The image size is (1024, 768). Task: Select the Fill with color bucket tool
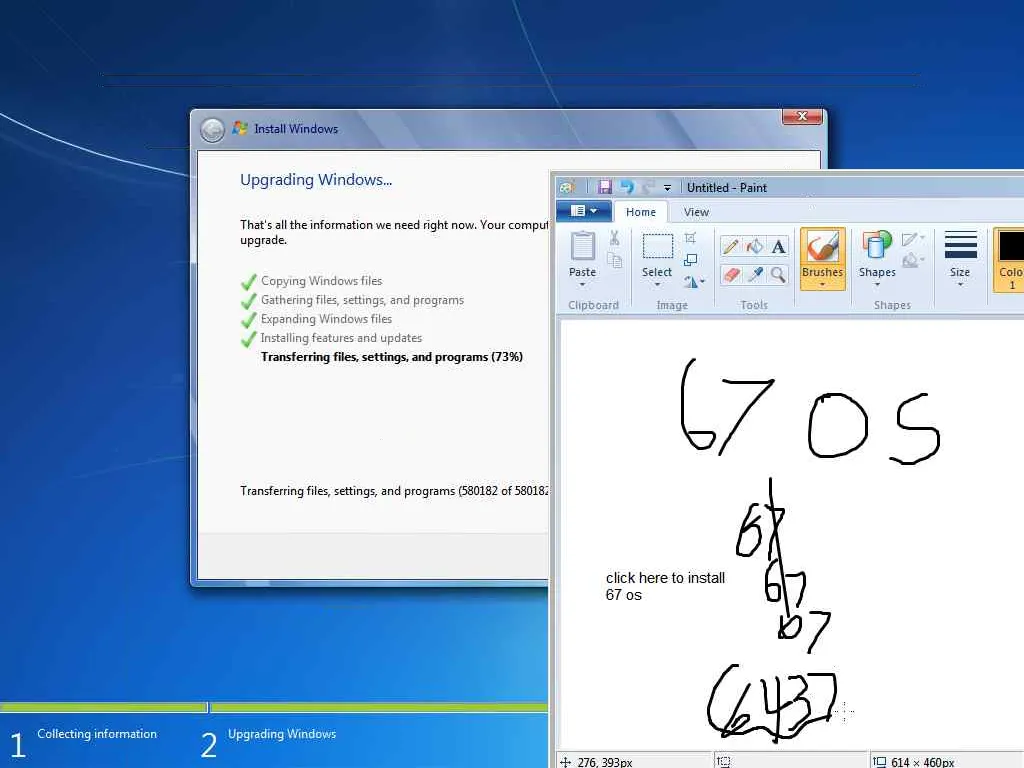click(x=754, y=247)
